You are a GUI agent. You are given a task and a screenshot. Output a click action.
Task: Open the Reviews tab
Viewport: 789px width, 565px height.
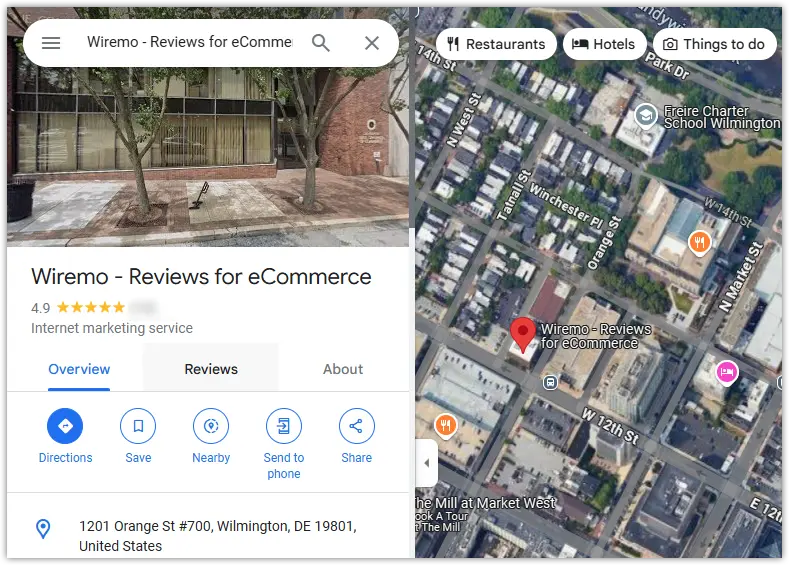click(x=211, y=369)
